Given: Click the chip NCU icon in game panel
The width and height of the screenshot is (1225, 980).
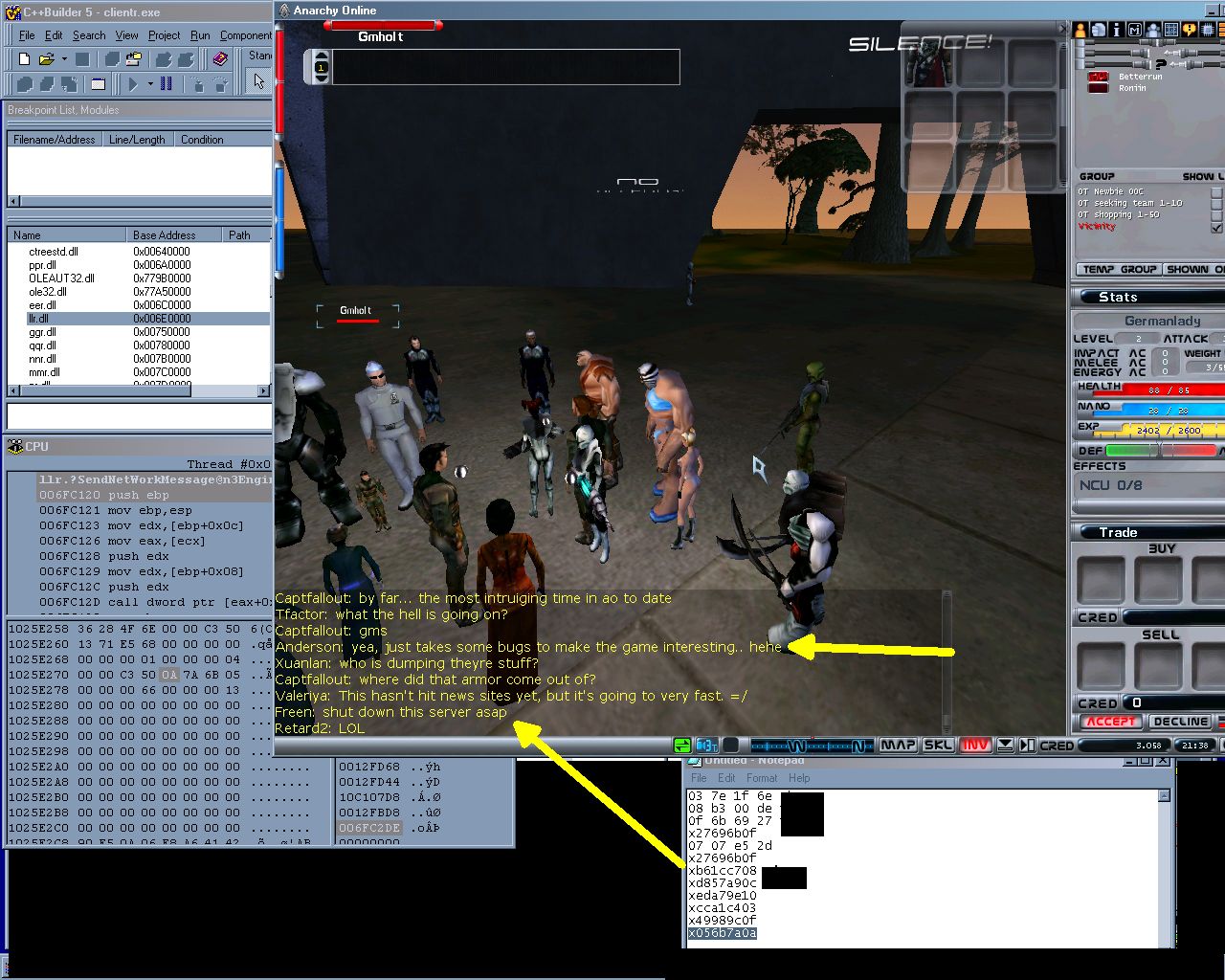Looking at the screenshot, I should coord(1208,30).
